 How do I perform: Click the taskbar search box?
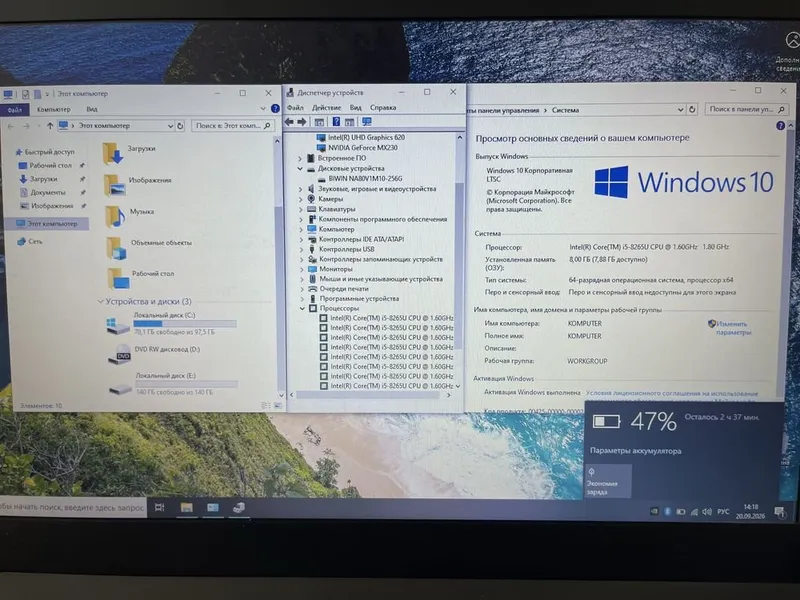pyautogui.click(x=73, y=507)
